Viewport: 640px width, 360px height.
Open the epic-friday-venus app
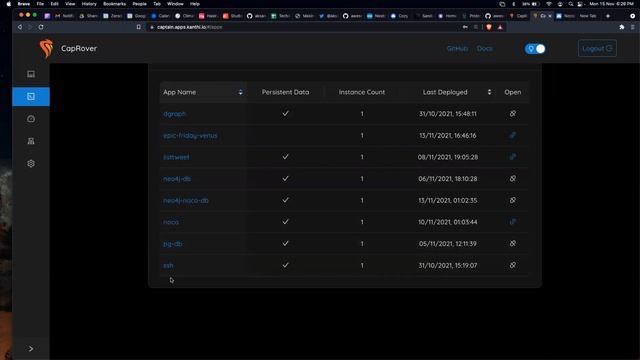190,136
